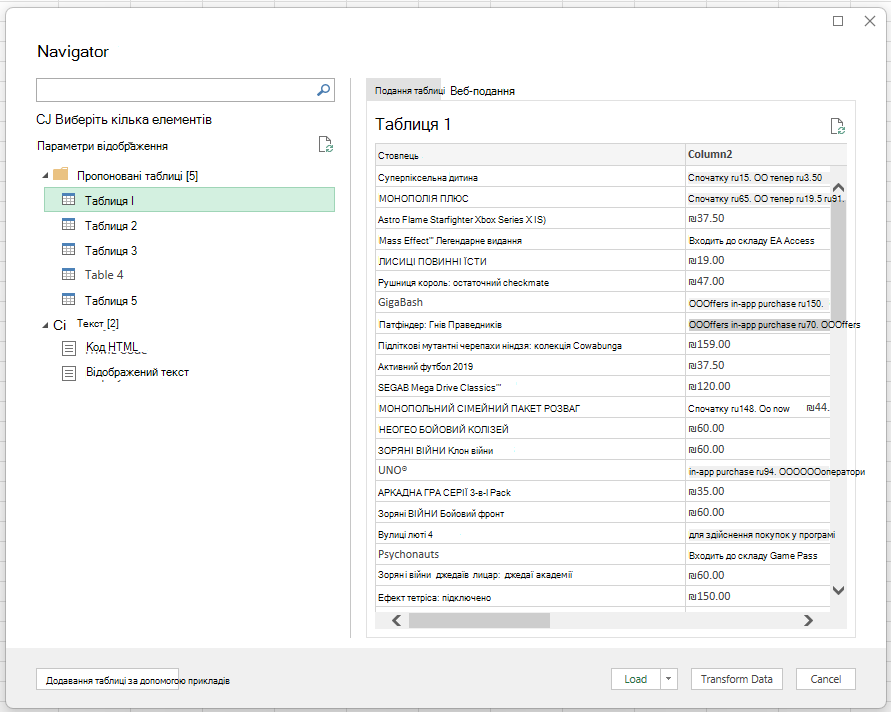The width and height of the screenshot is (891, 712).
Task: Click the horizontal scrollbar thumb
Action: coord(479,621)
